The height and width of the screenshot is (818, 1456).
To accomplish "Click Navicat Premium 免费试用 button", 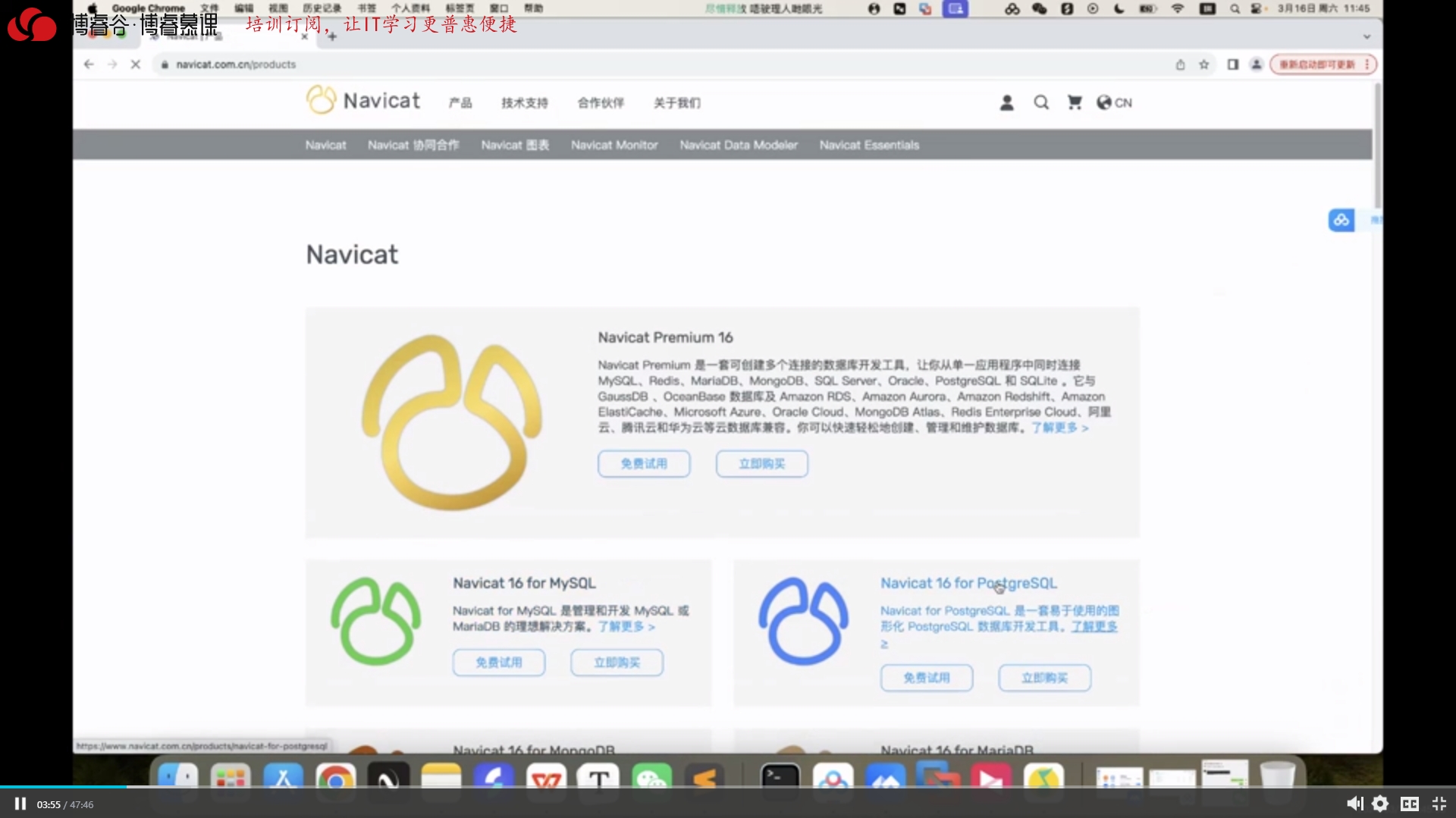I will [x=644, y=464].
